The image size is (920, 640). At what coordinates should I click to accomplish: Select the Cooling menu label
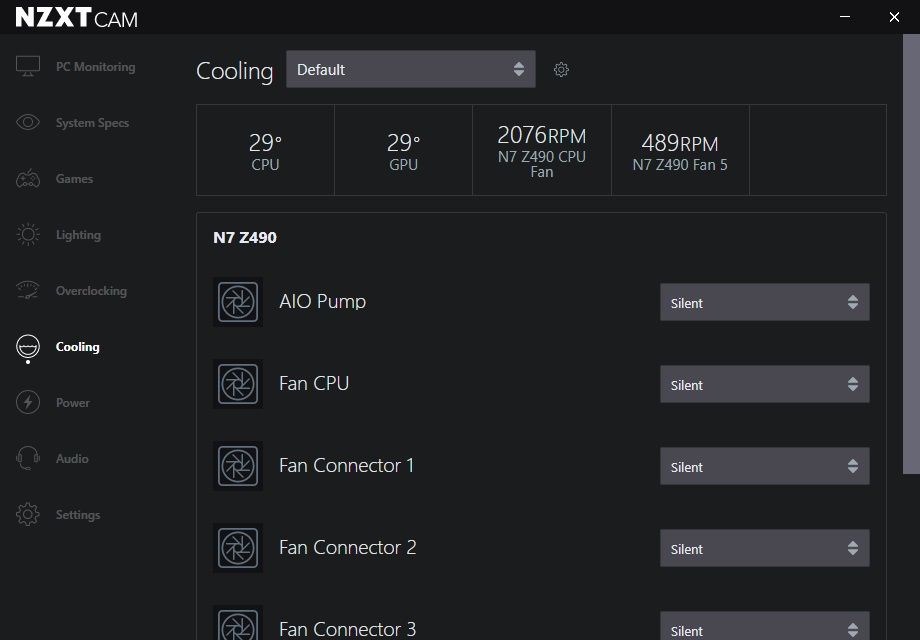pos(77,347)
